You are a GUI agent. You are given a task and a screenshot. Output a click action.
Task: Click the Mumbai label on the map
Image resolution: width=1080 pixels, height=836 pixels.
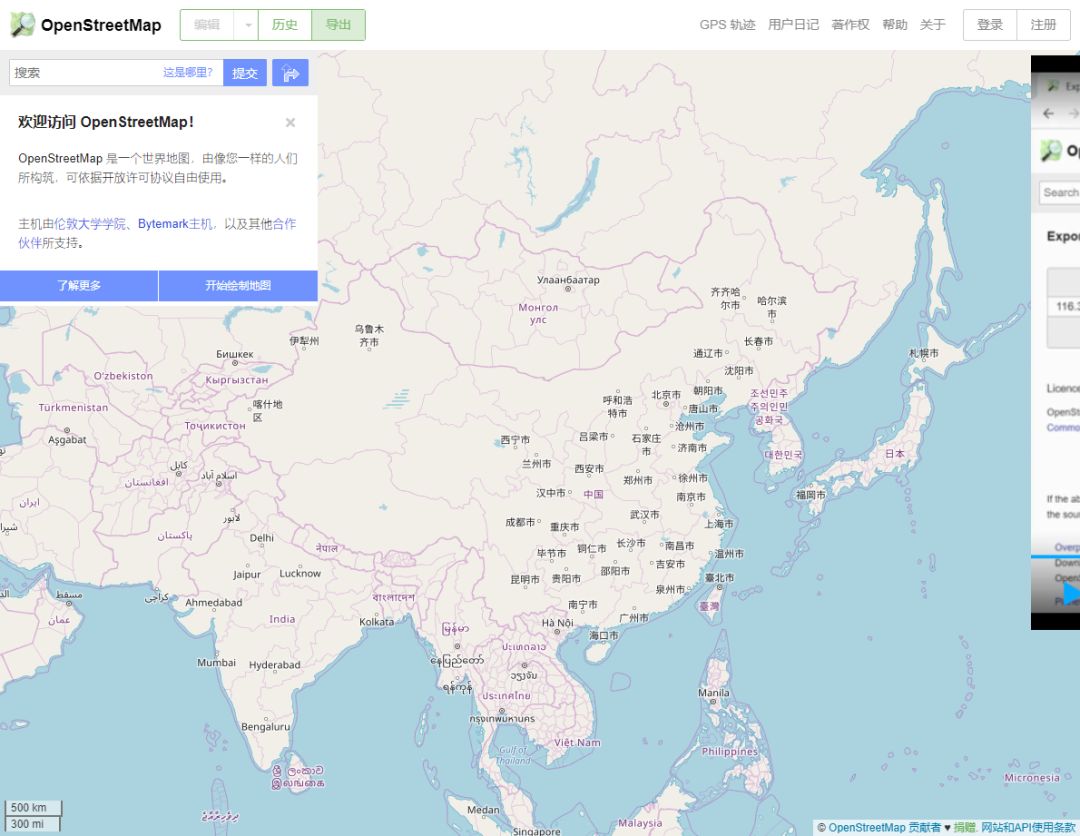pos(216,662)
